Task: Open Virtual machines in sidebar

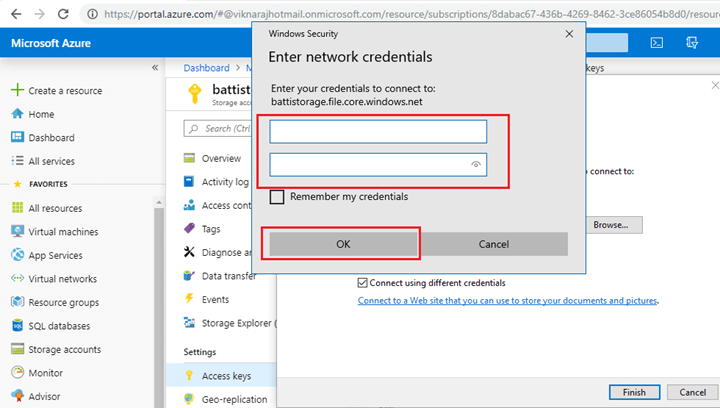Action: (63, 232)
